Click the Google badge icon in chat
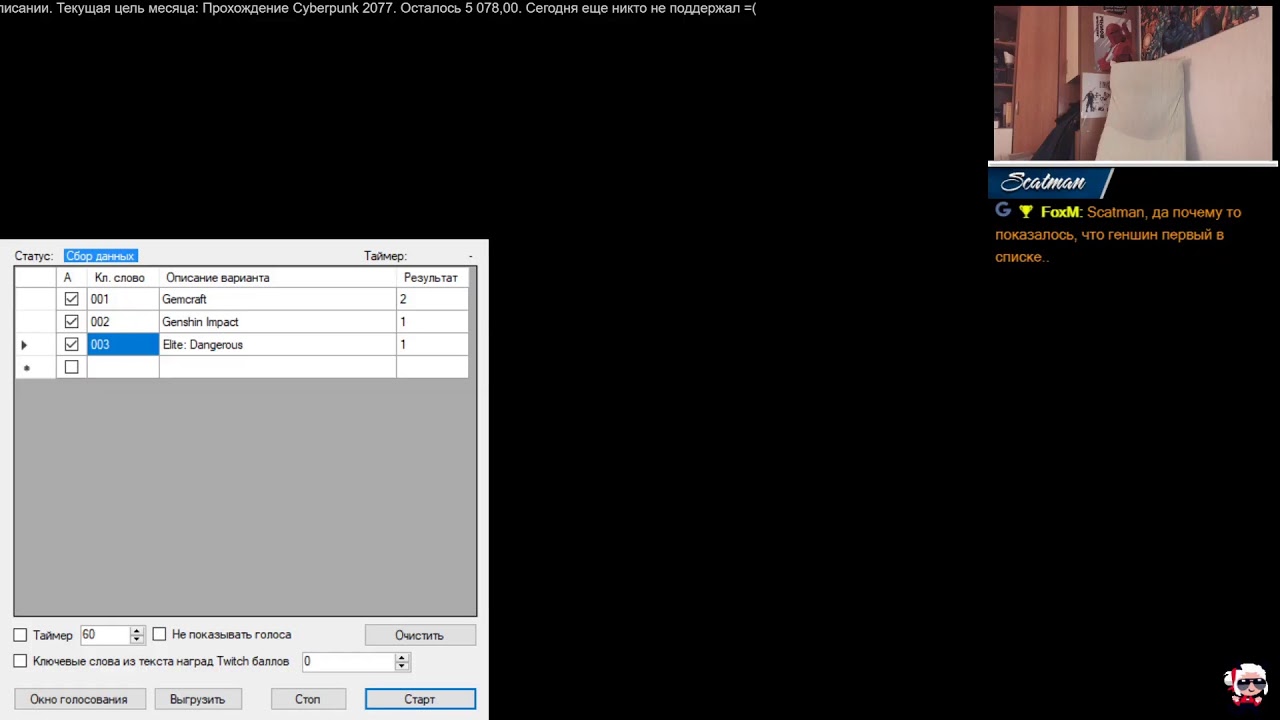 (1003, 211)
